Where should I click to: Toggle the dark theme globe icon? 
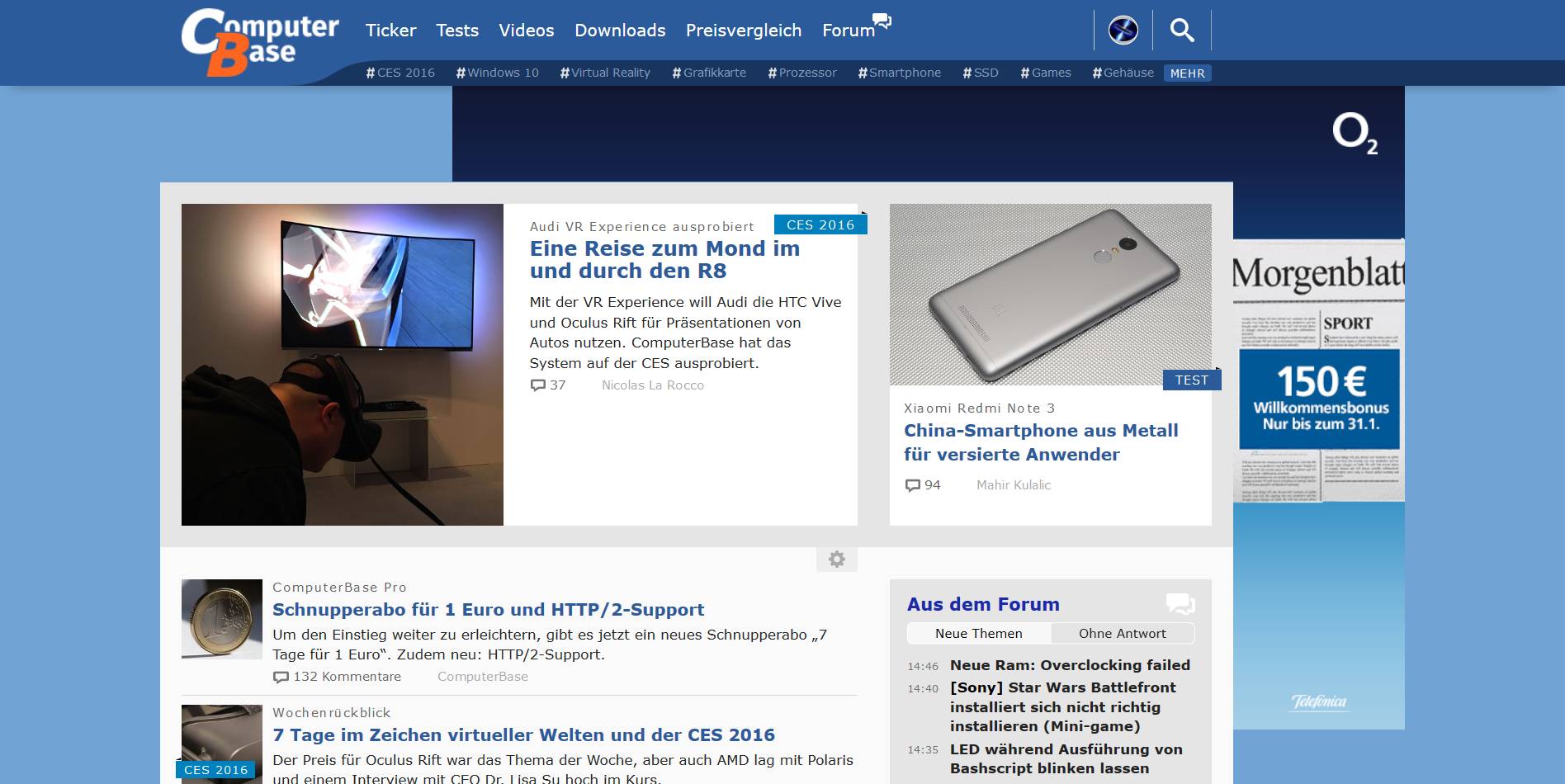pos(1123,31)
